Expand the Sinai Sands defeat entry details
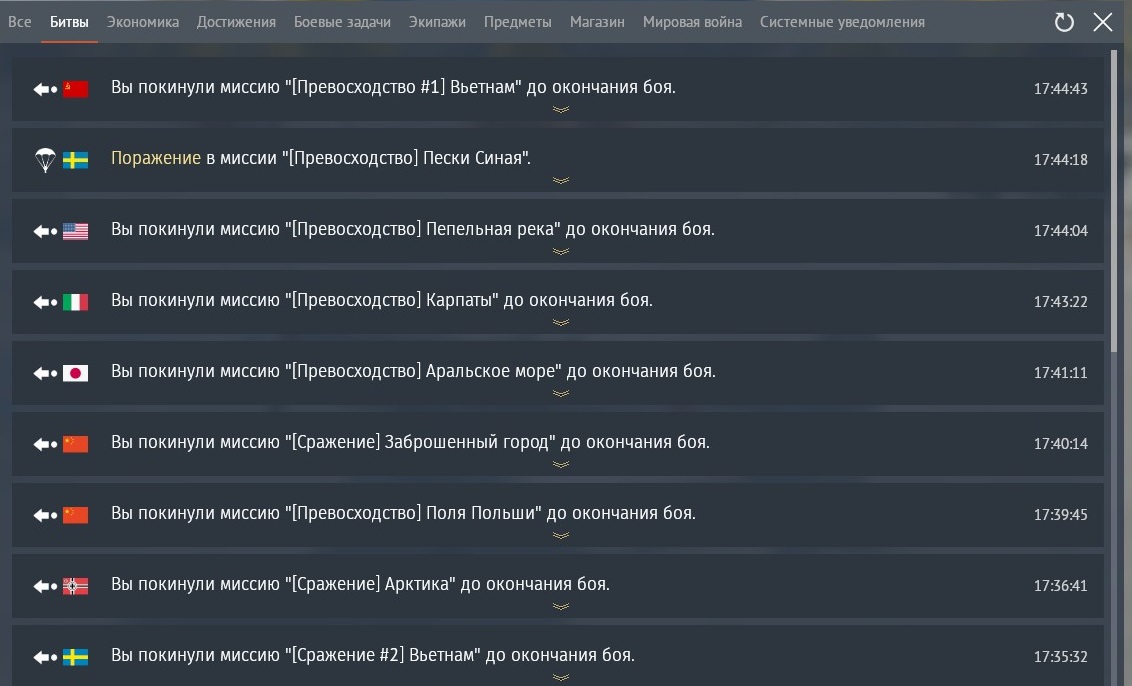This screenshot has height=686, width=1132. tap(561, 181)
